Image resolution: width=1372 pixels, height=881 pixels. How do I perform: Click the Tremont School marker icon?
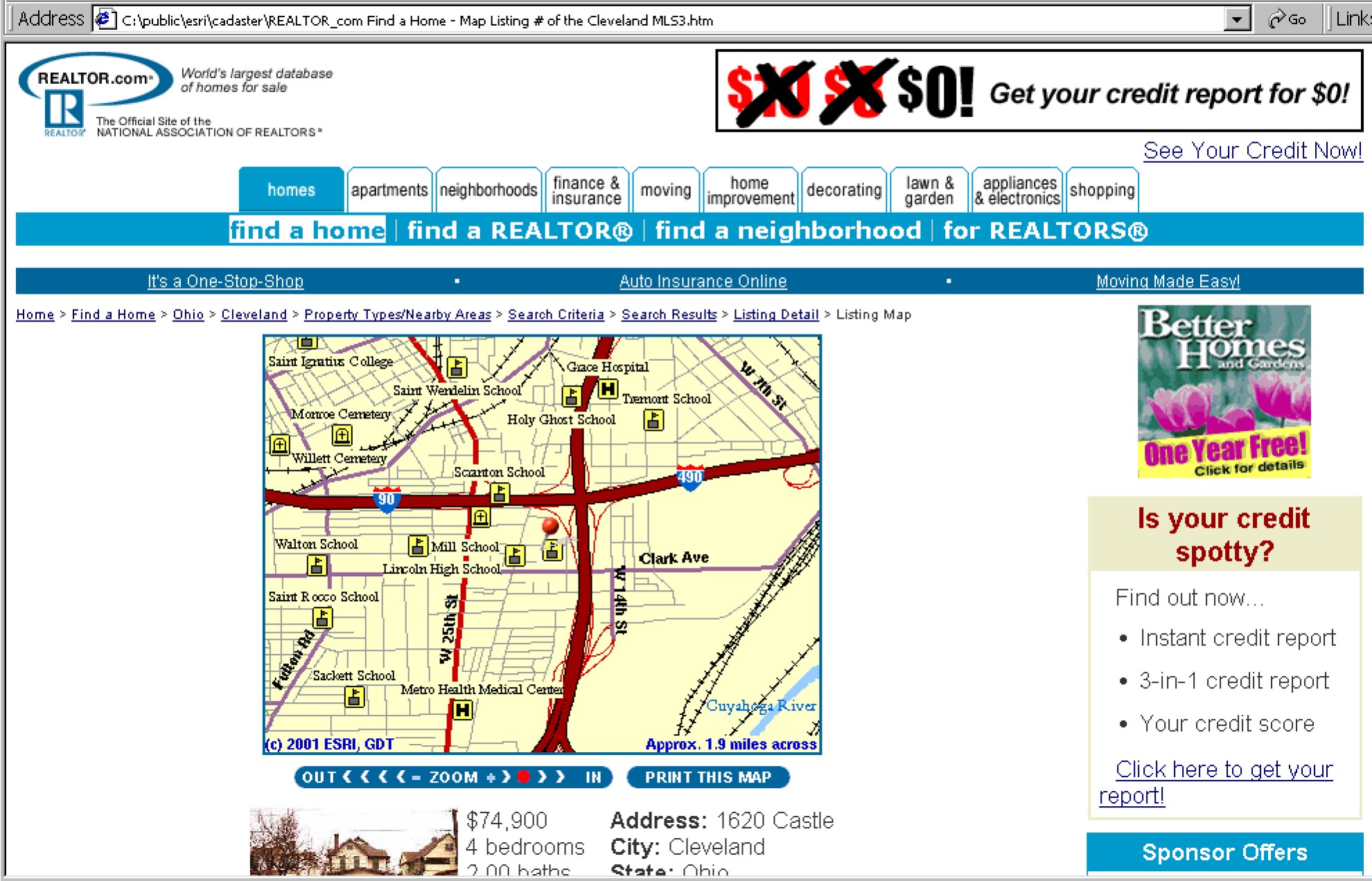[653, 420]
